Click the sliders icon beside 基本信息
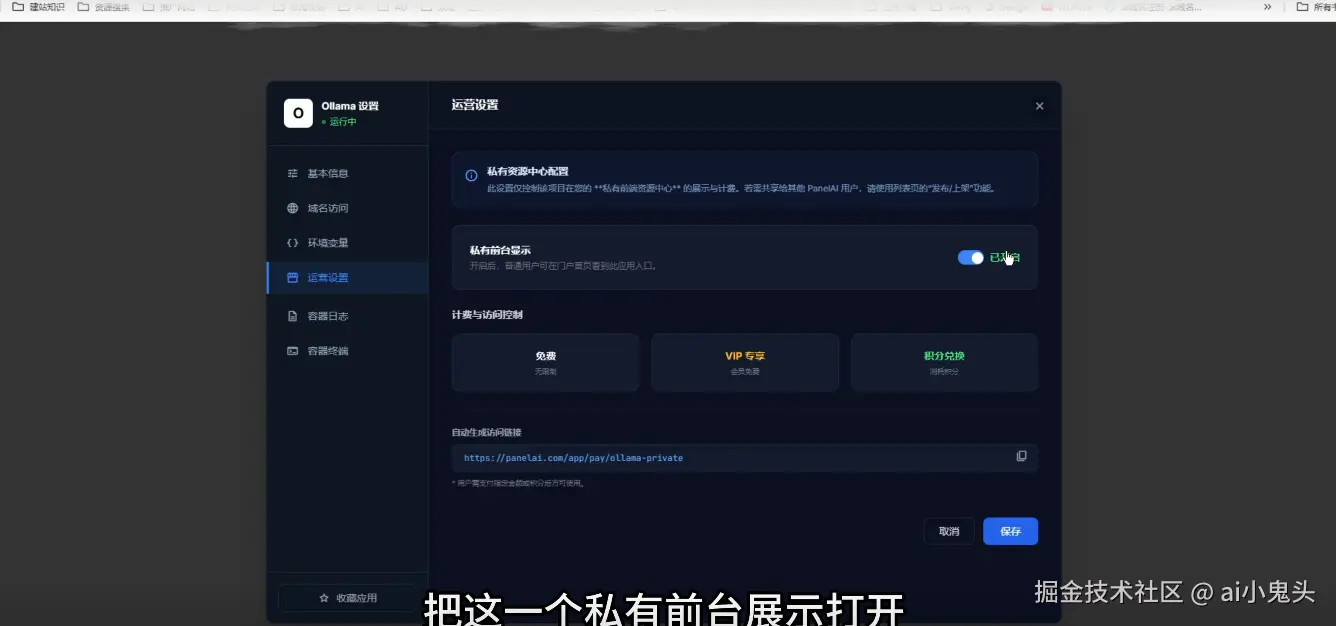This screenshot has width=1336, height=626. coord(293,174)
